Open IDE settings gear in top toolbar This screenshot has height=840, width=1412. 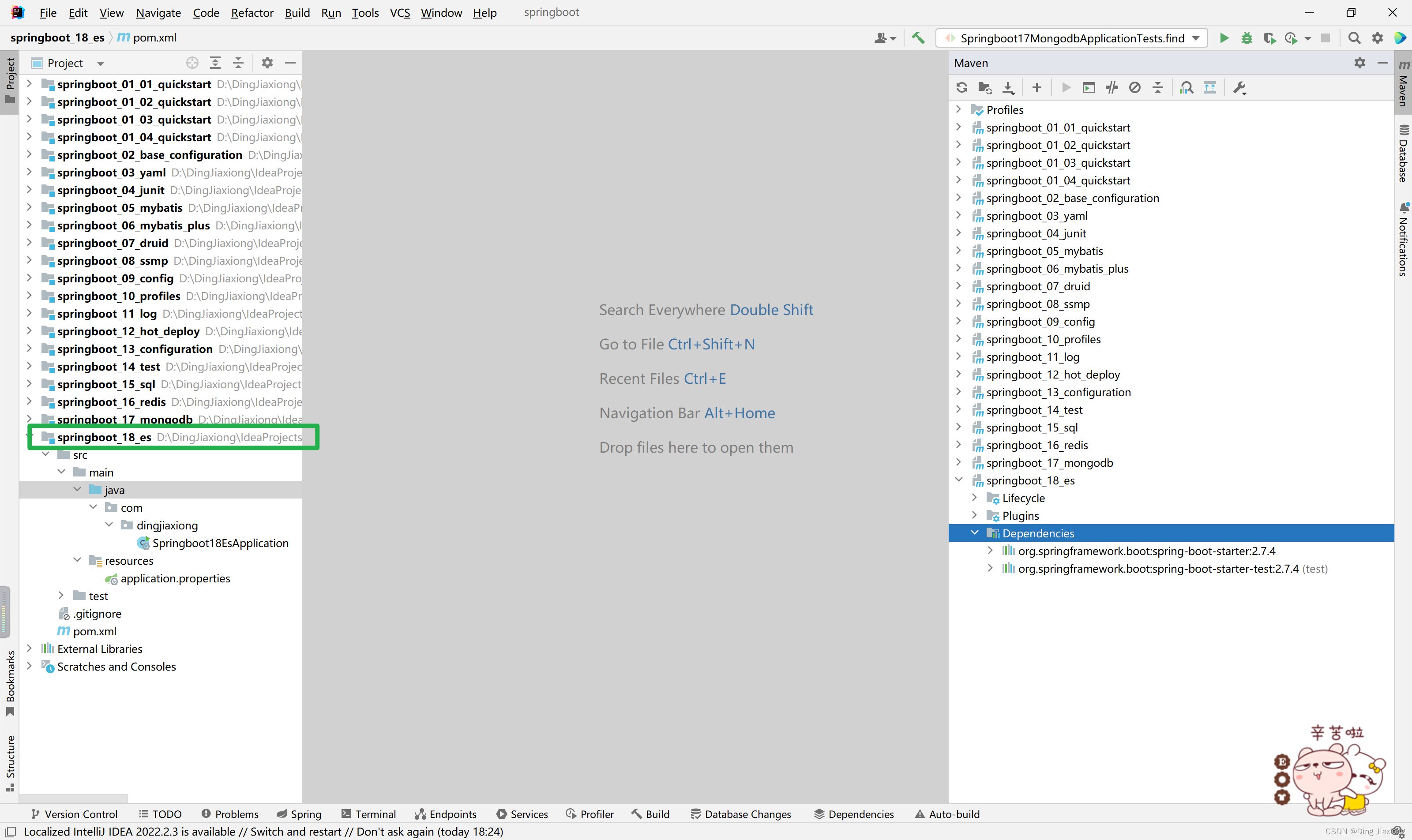[1377, 38]
